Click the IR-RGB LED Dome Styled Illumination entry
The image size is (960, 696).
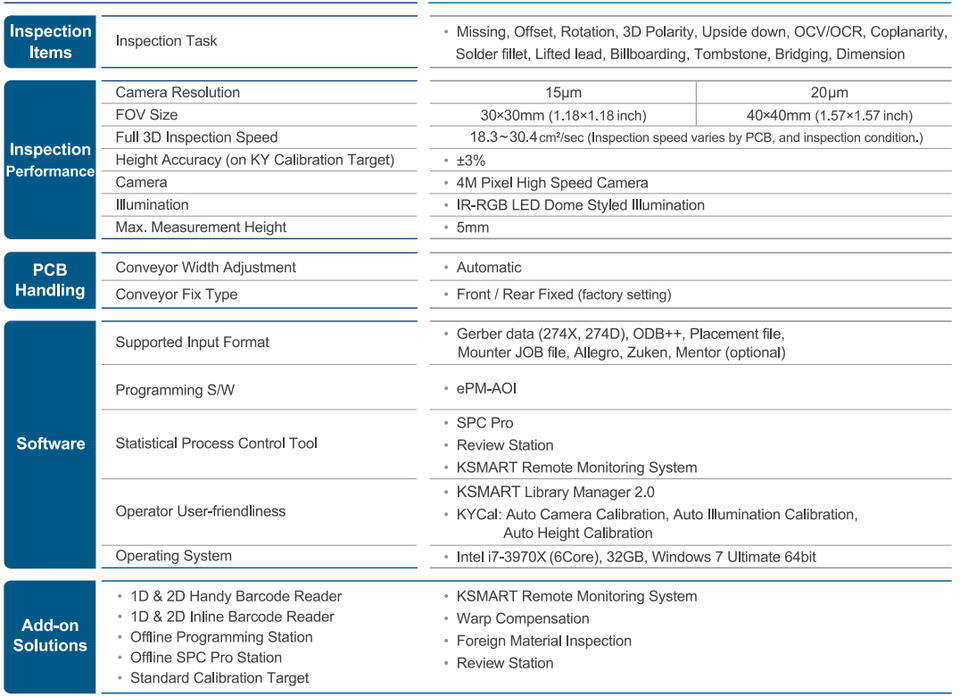pyautogui.click(x=580, y=205)
